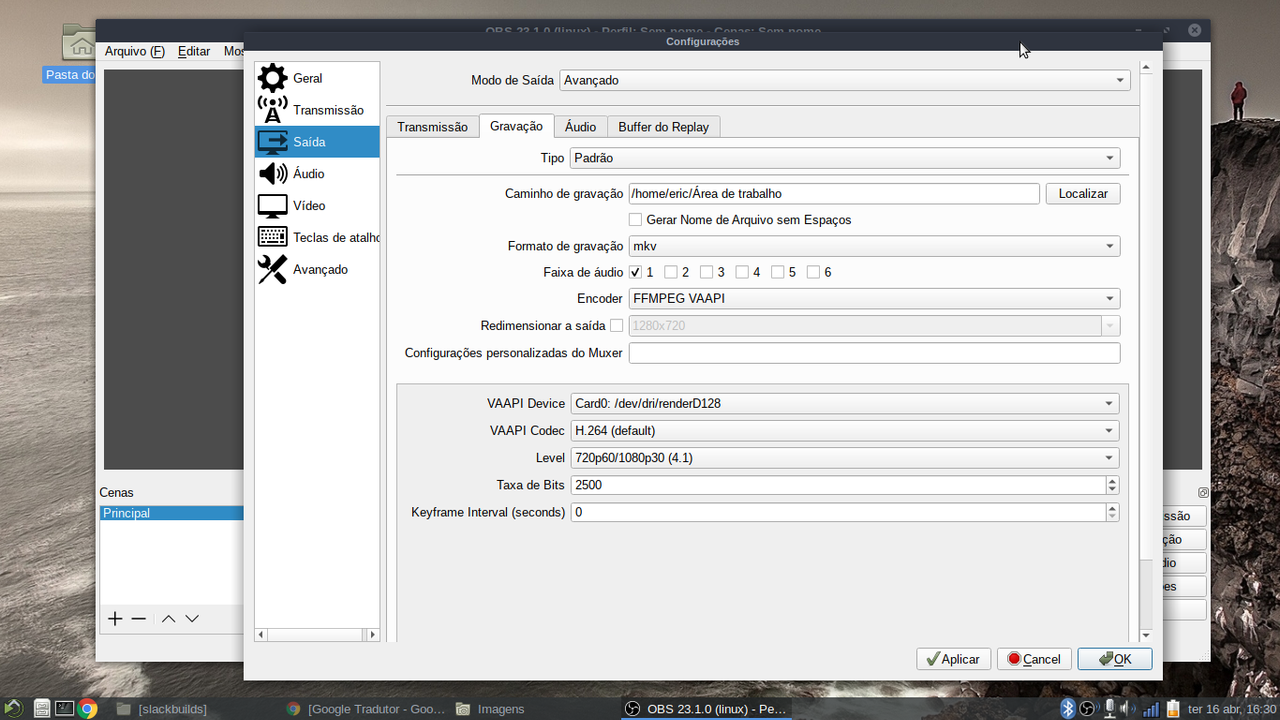Switch to the Google Tradutor Chrome window

tap(365, 709)
